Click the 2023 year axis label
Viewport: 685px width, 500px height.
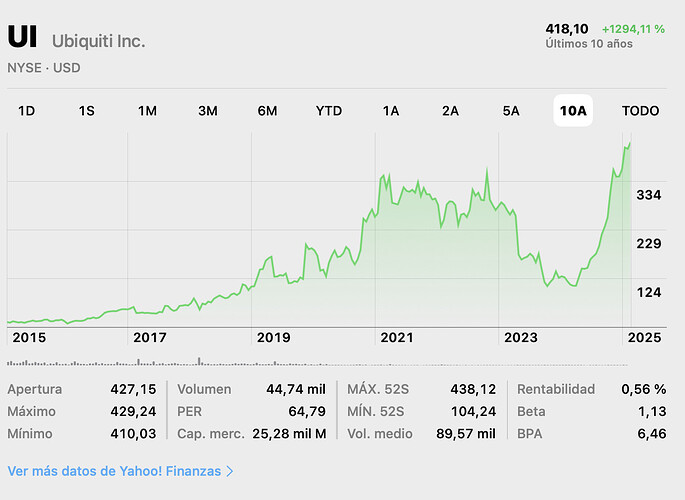pyautogui.click(x=521, y=338)
